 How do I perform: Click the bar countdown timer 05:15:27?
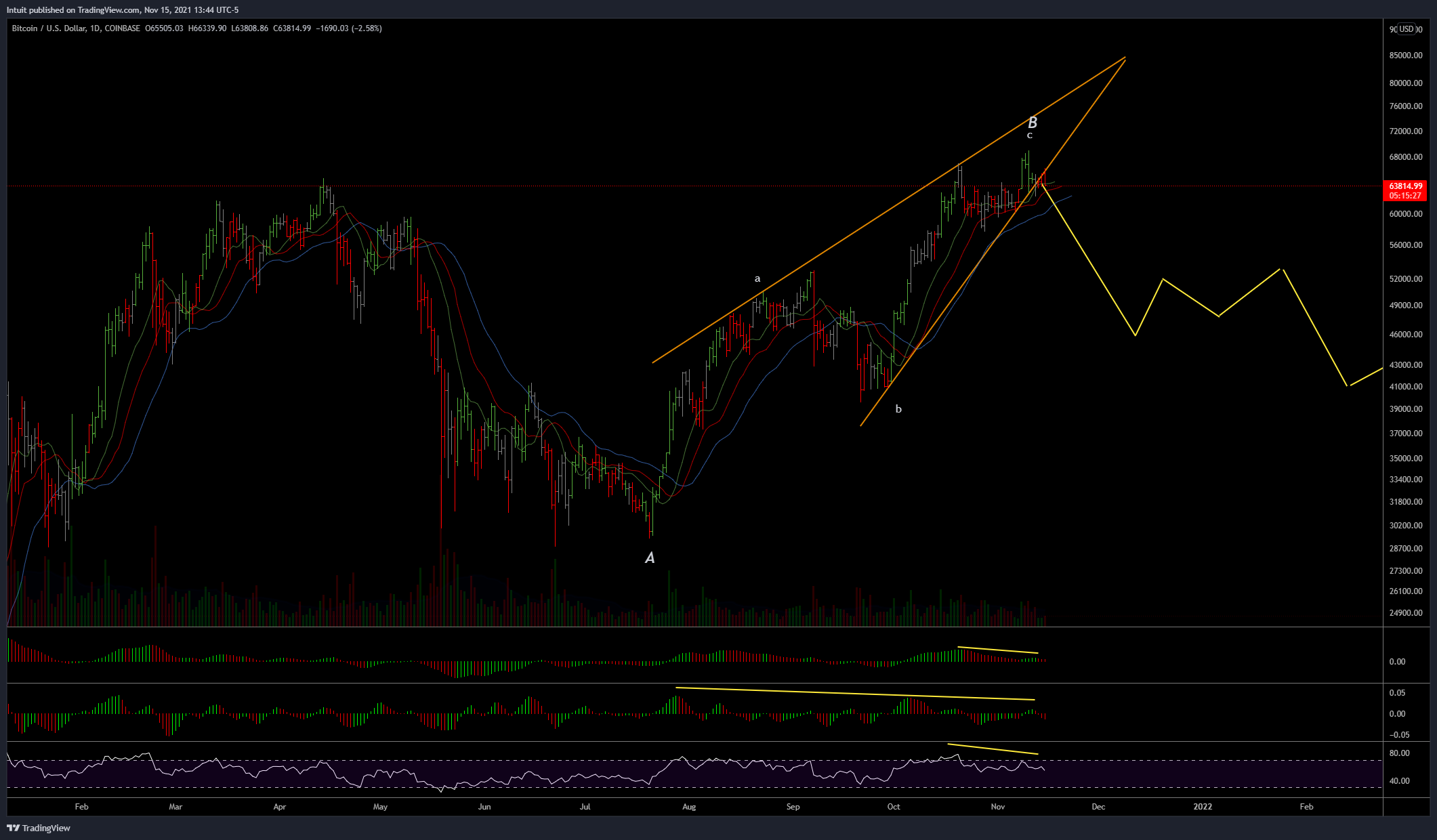pos(1405,196)
